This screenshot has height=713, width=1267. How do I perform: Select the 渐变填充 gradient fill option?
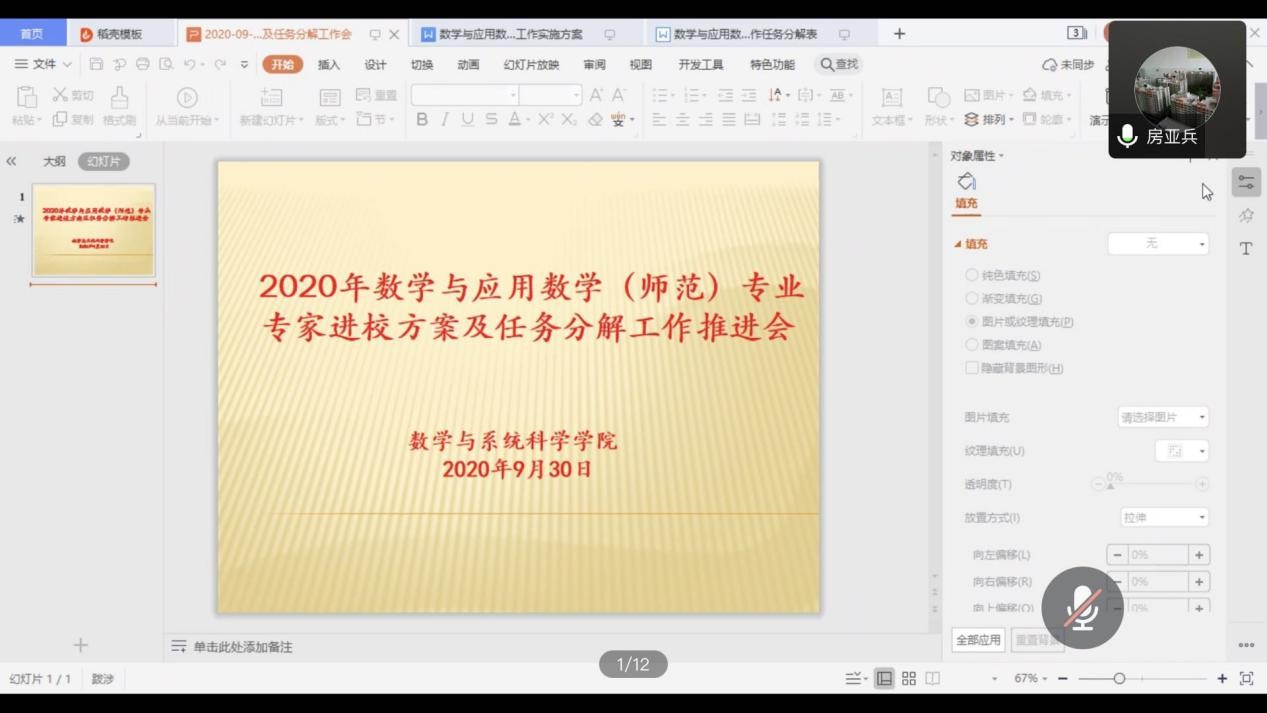coord(971,298)
